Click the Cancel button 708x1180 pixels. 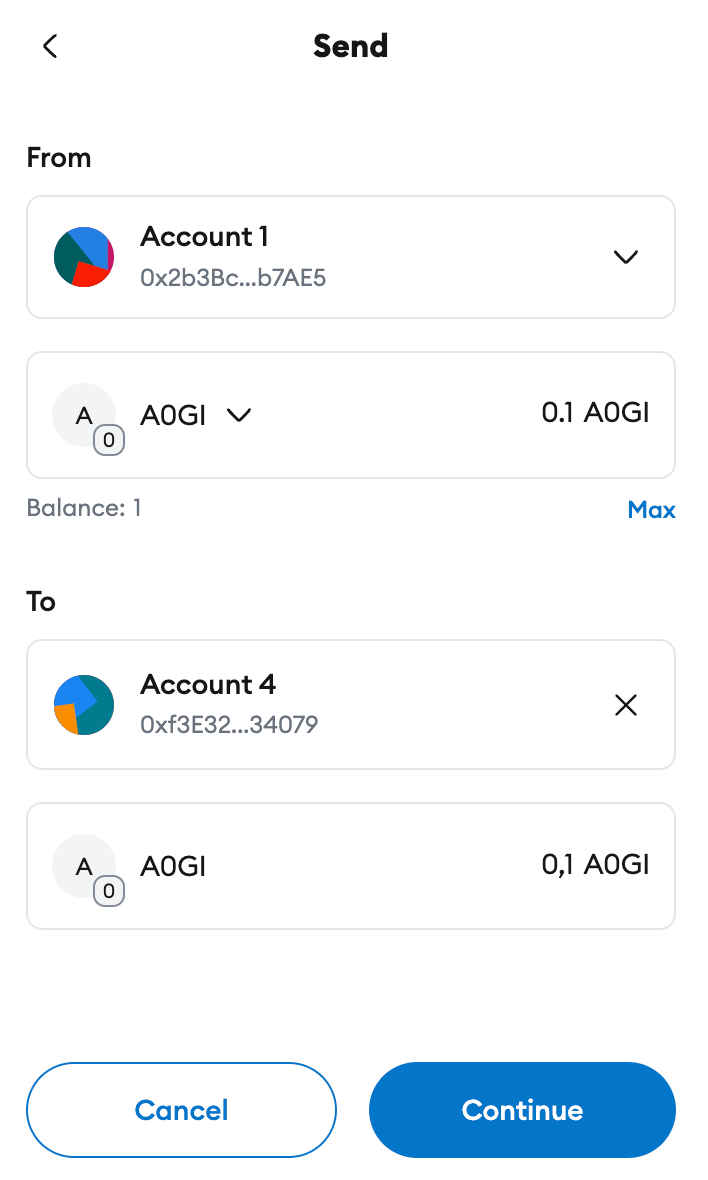coord(181,1110)
